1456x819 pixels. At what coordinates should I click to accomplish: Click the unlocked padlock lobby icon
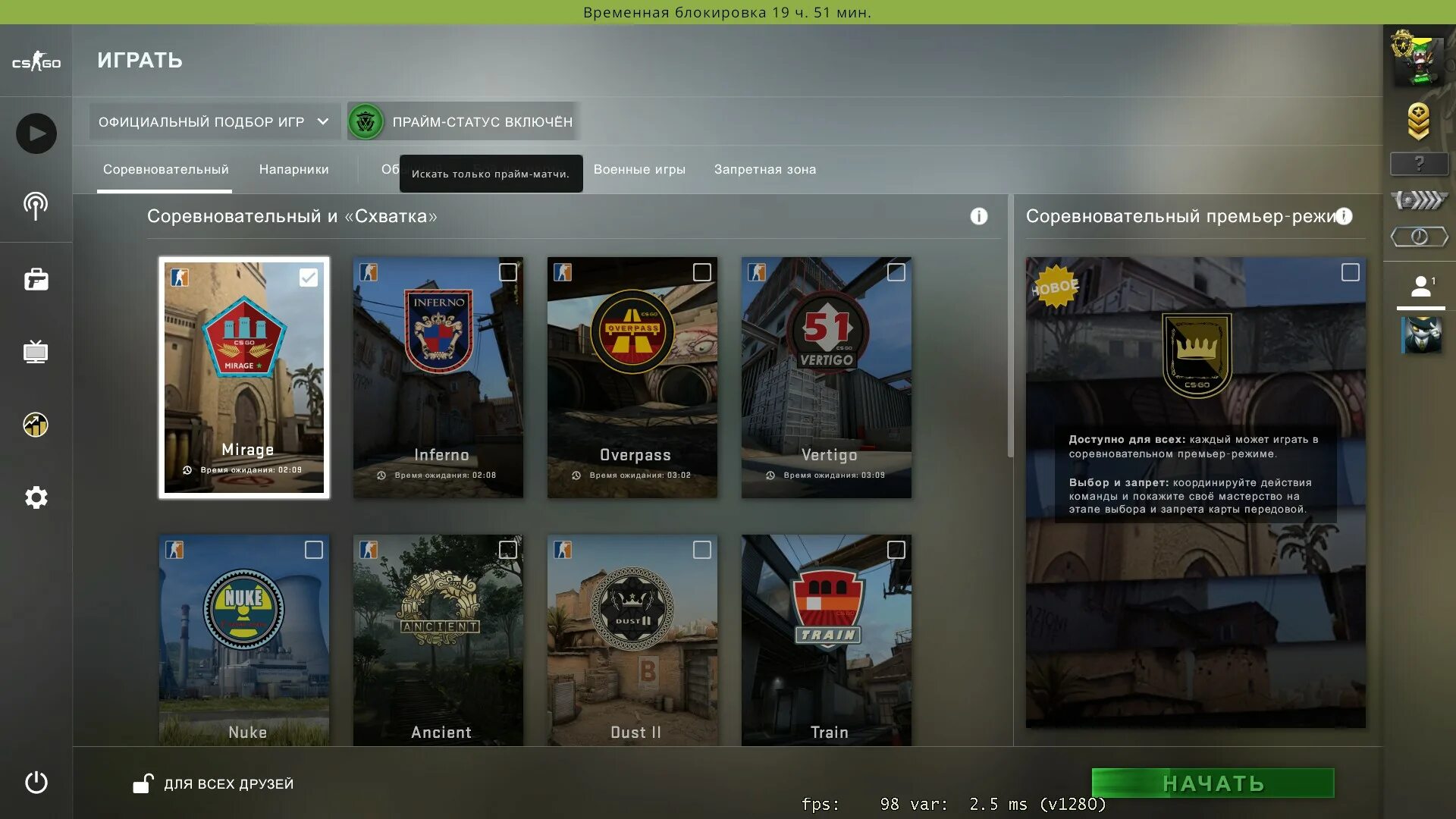(143, 783)
